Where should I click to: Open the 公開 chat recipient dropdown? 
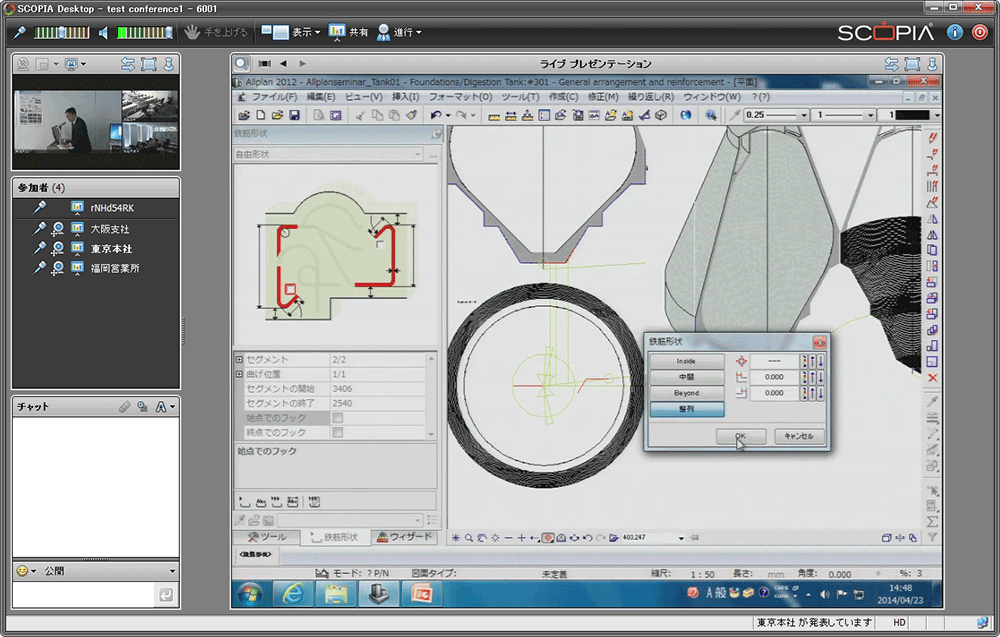(x=172, y=571)
